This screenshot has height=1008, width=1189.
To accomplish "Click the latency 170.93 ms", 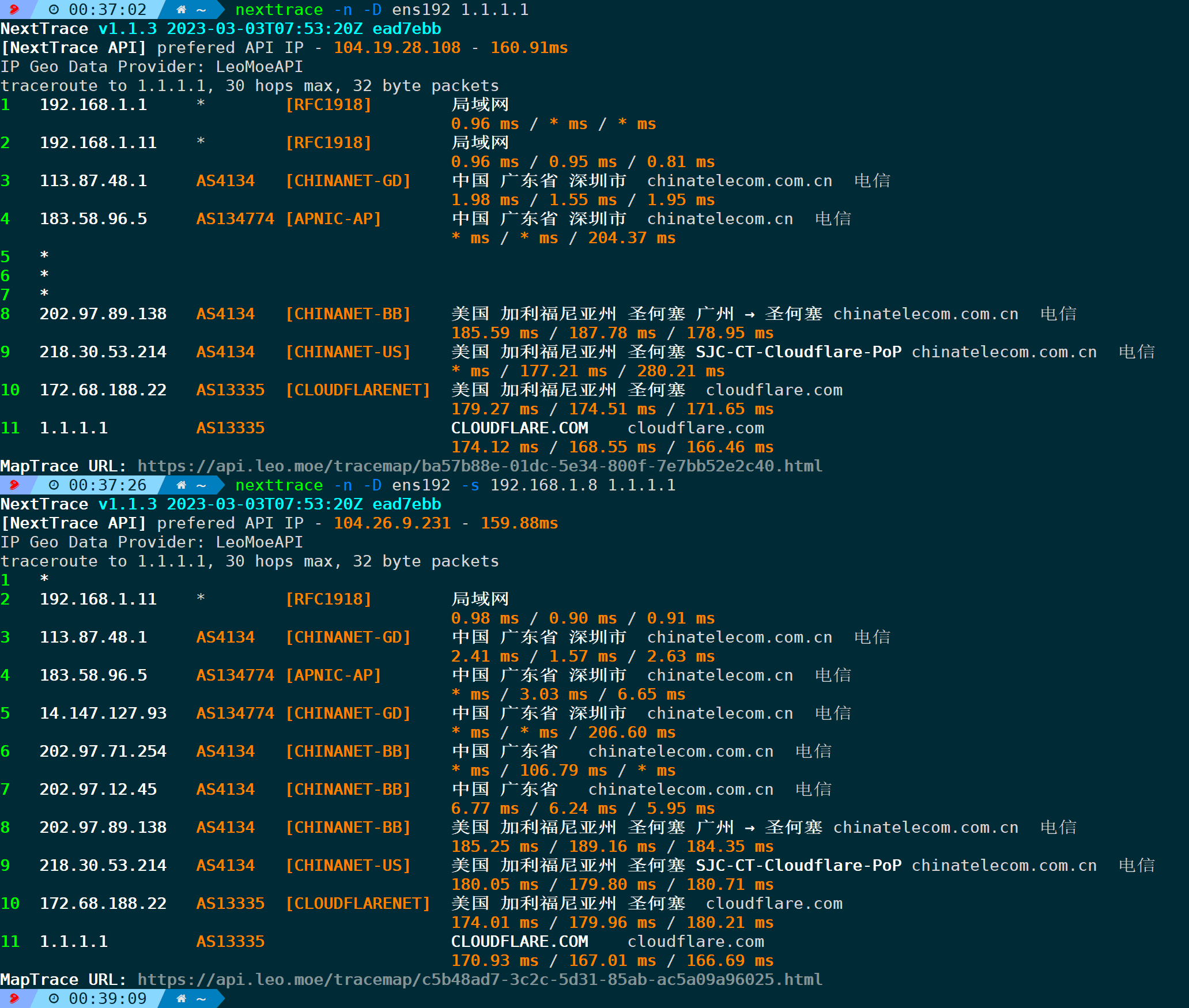I will tap(495, 960).
